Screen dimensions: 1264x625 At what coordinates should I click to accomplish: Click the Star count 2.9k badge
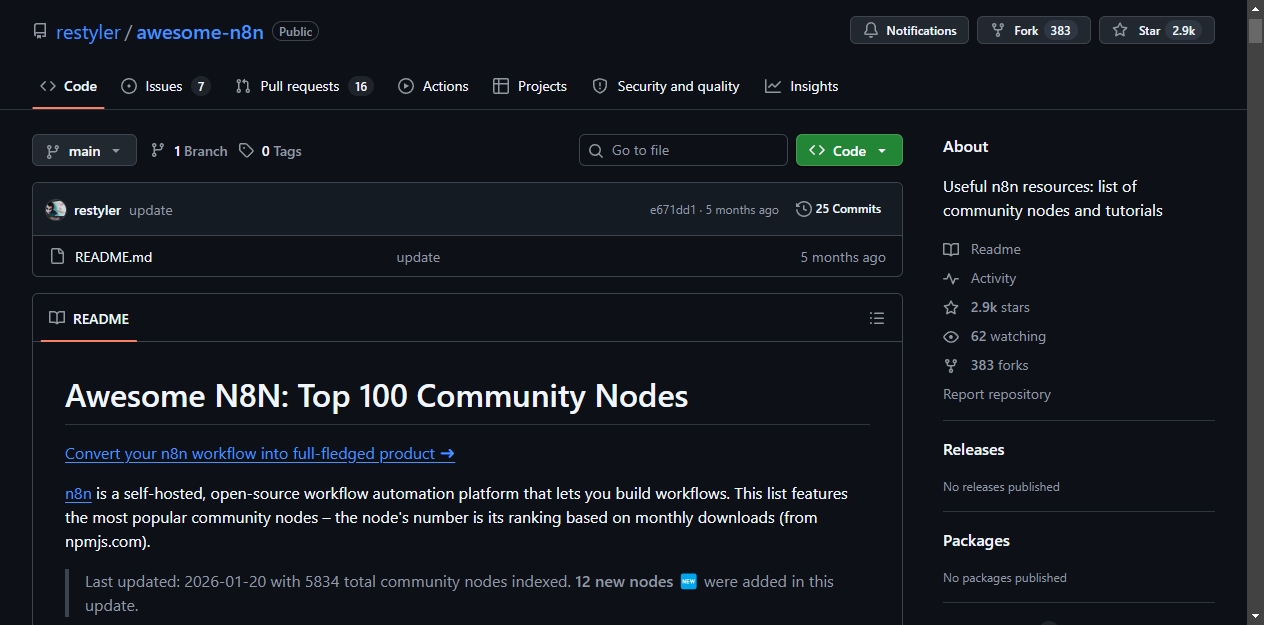coord(1184,31)
